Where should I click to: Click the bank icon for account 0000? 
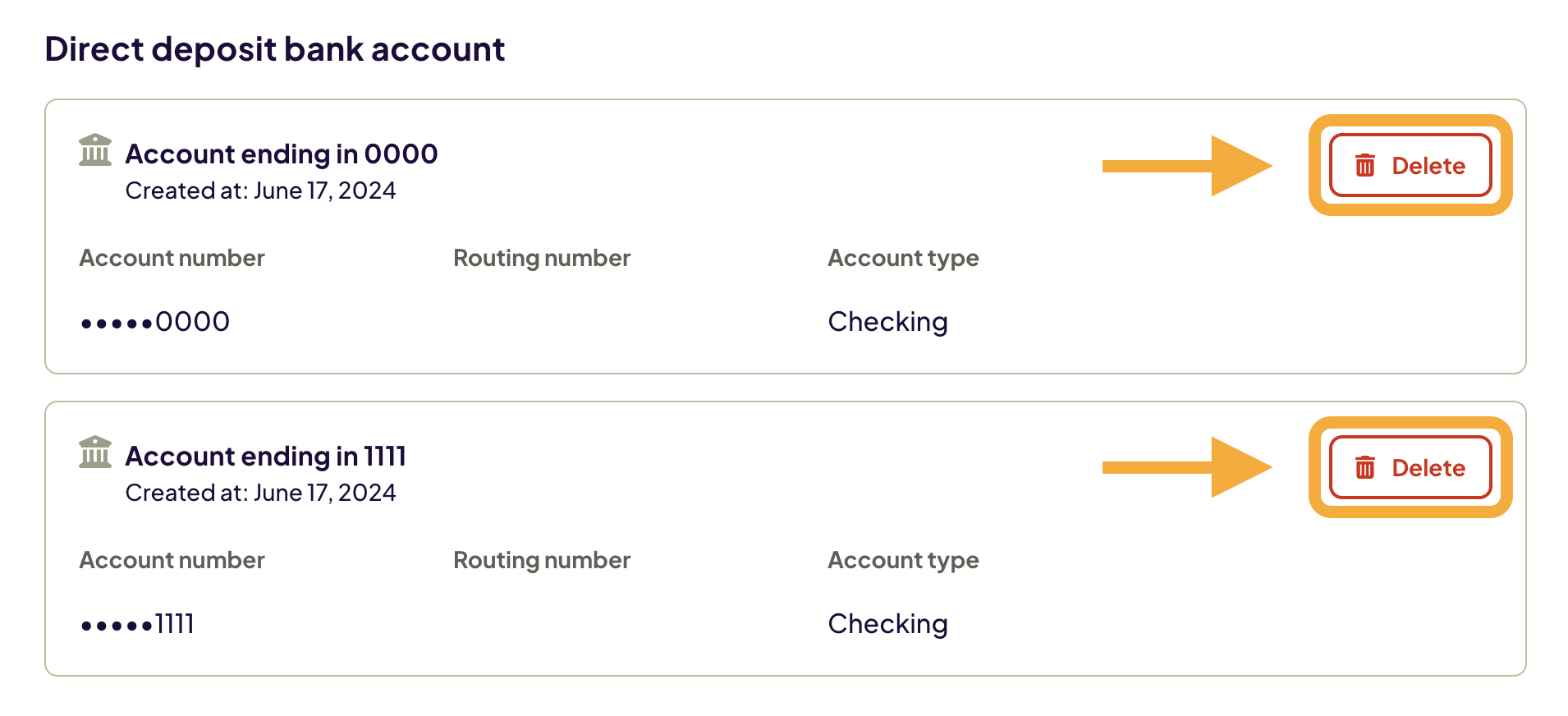(95, 150)
